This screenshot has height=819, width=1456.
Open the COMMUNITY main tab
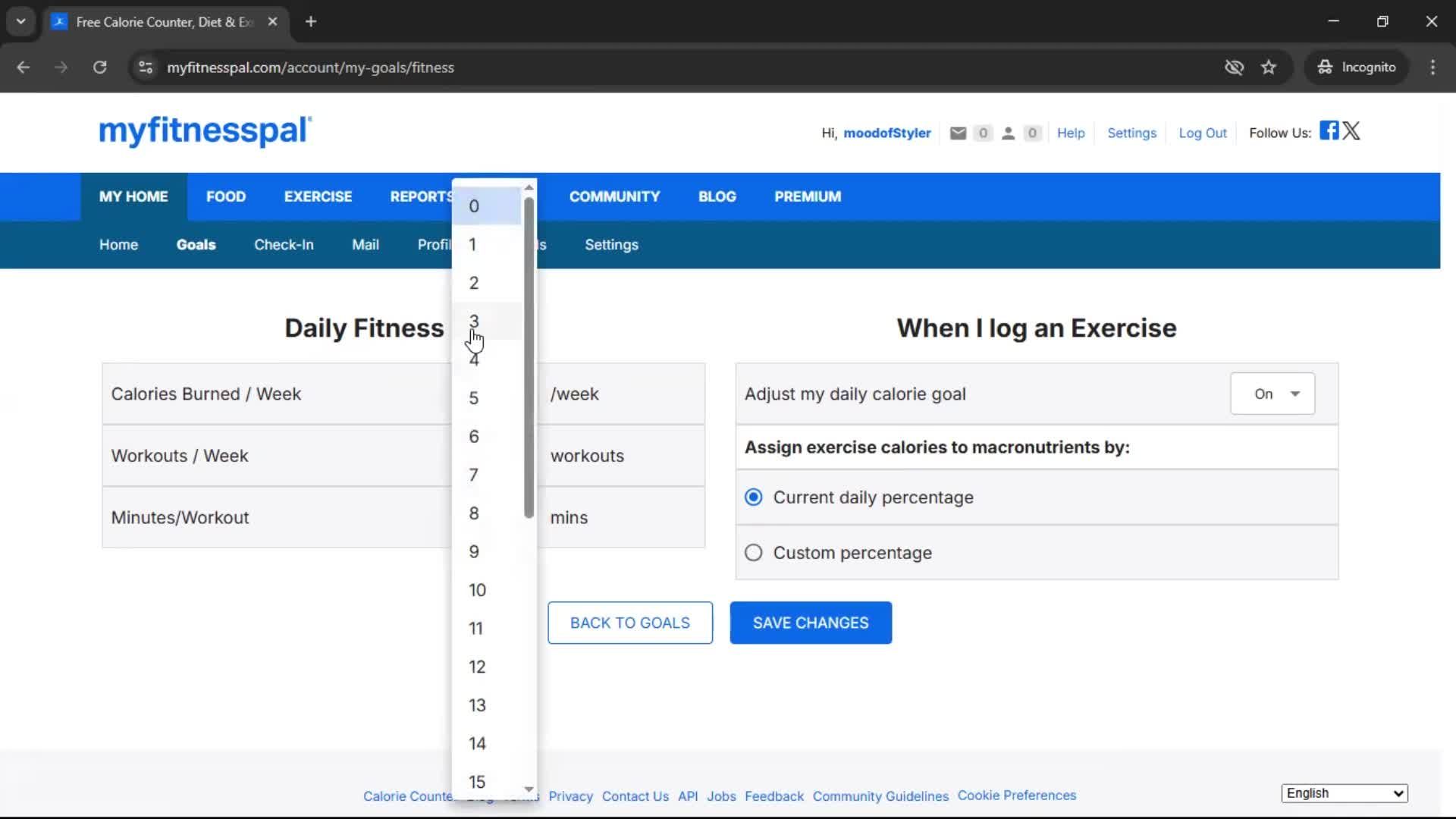tap(614, 196)
